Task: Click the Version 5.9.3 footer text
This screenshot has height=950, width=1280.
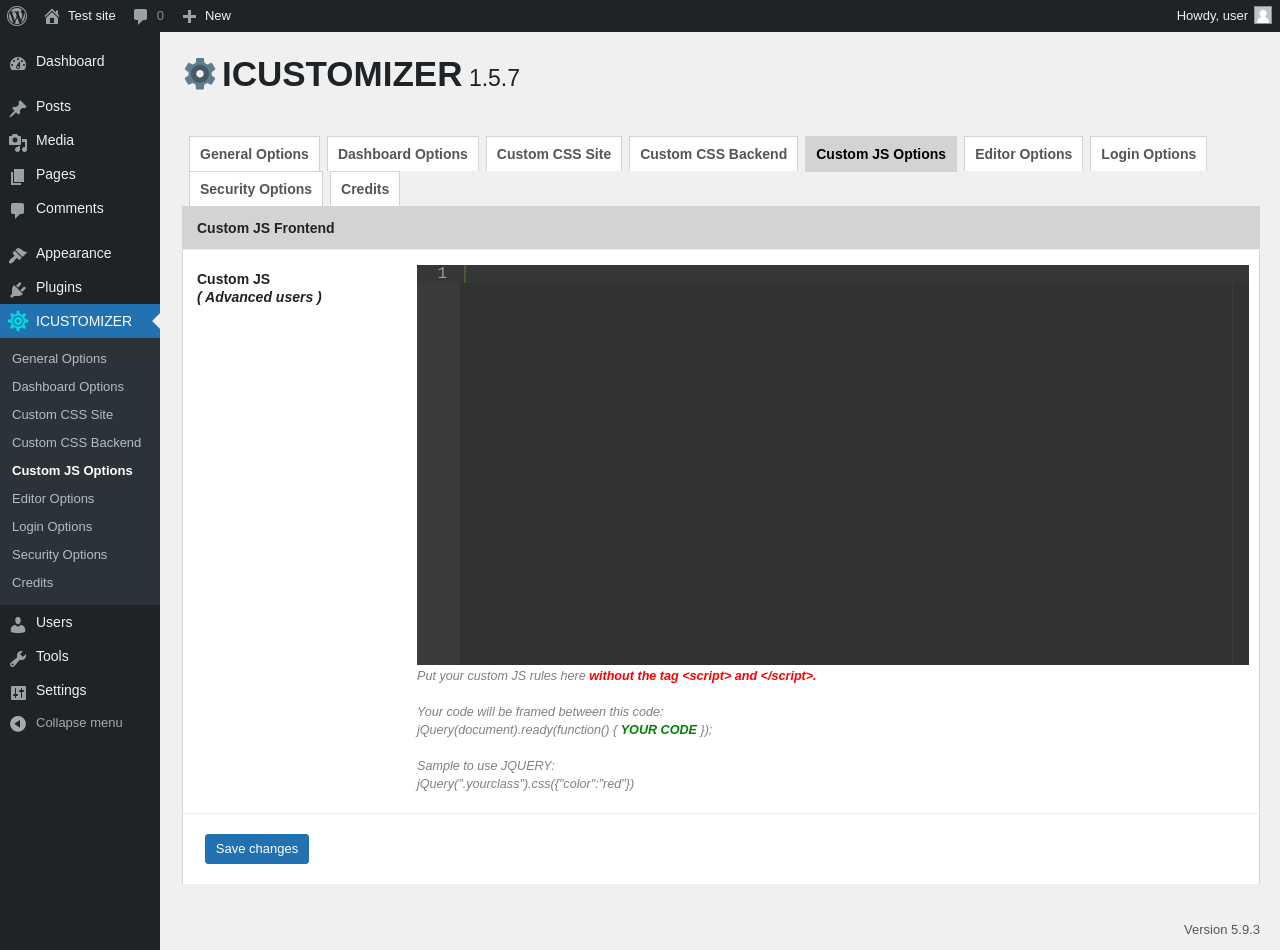Action: click(1222, 930)
